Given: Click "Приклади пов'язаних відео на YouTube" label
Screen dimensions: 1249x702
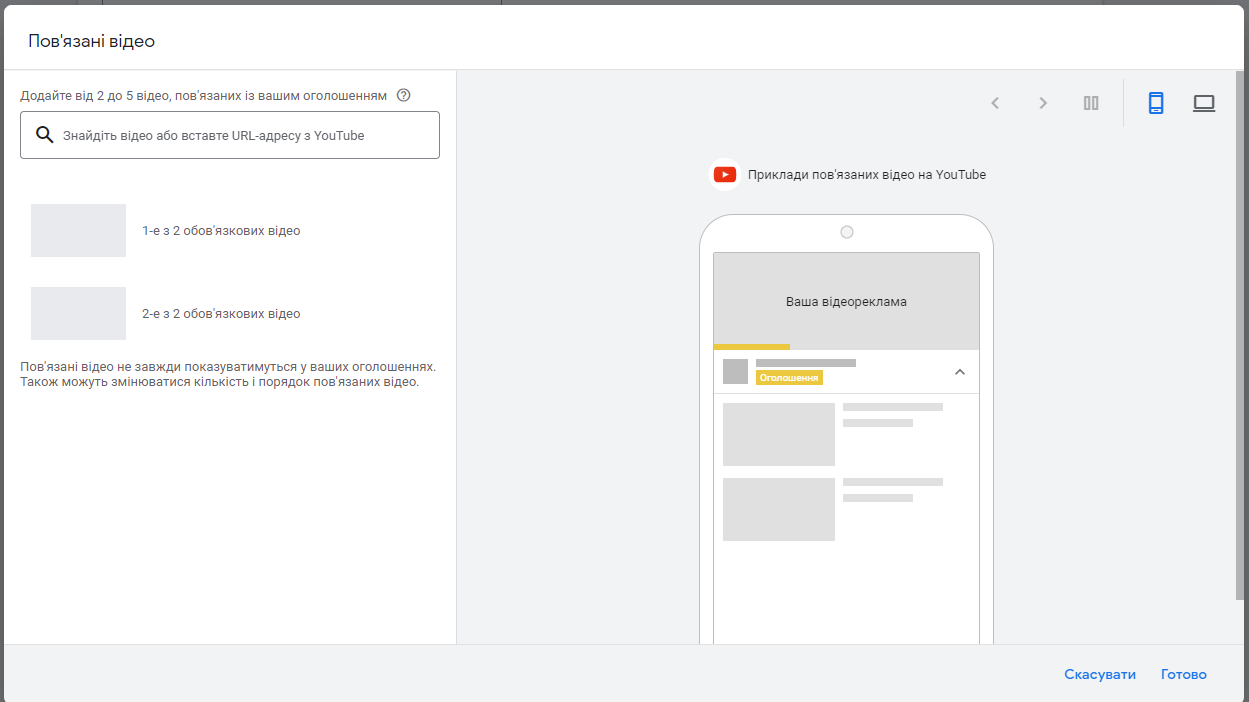Looking at the screenshot, I should [x=867, y=175].
